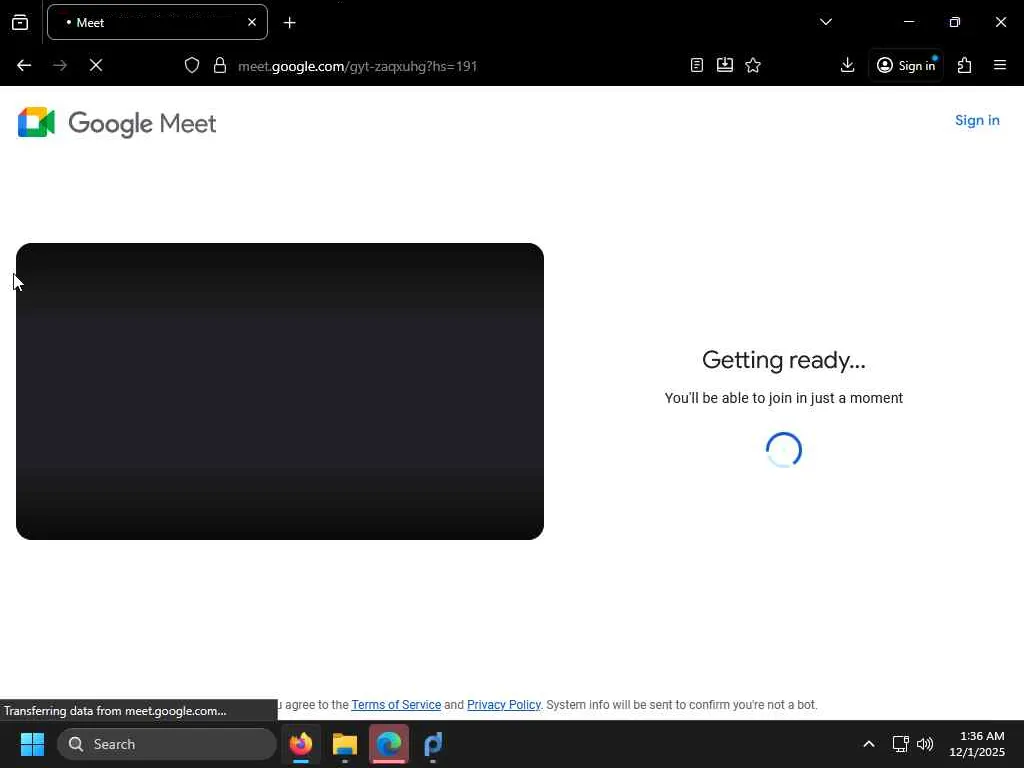This screenshot has height=768, width=1024.
Task: Click the taskbar Search box
Action: 167,744
